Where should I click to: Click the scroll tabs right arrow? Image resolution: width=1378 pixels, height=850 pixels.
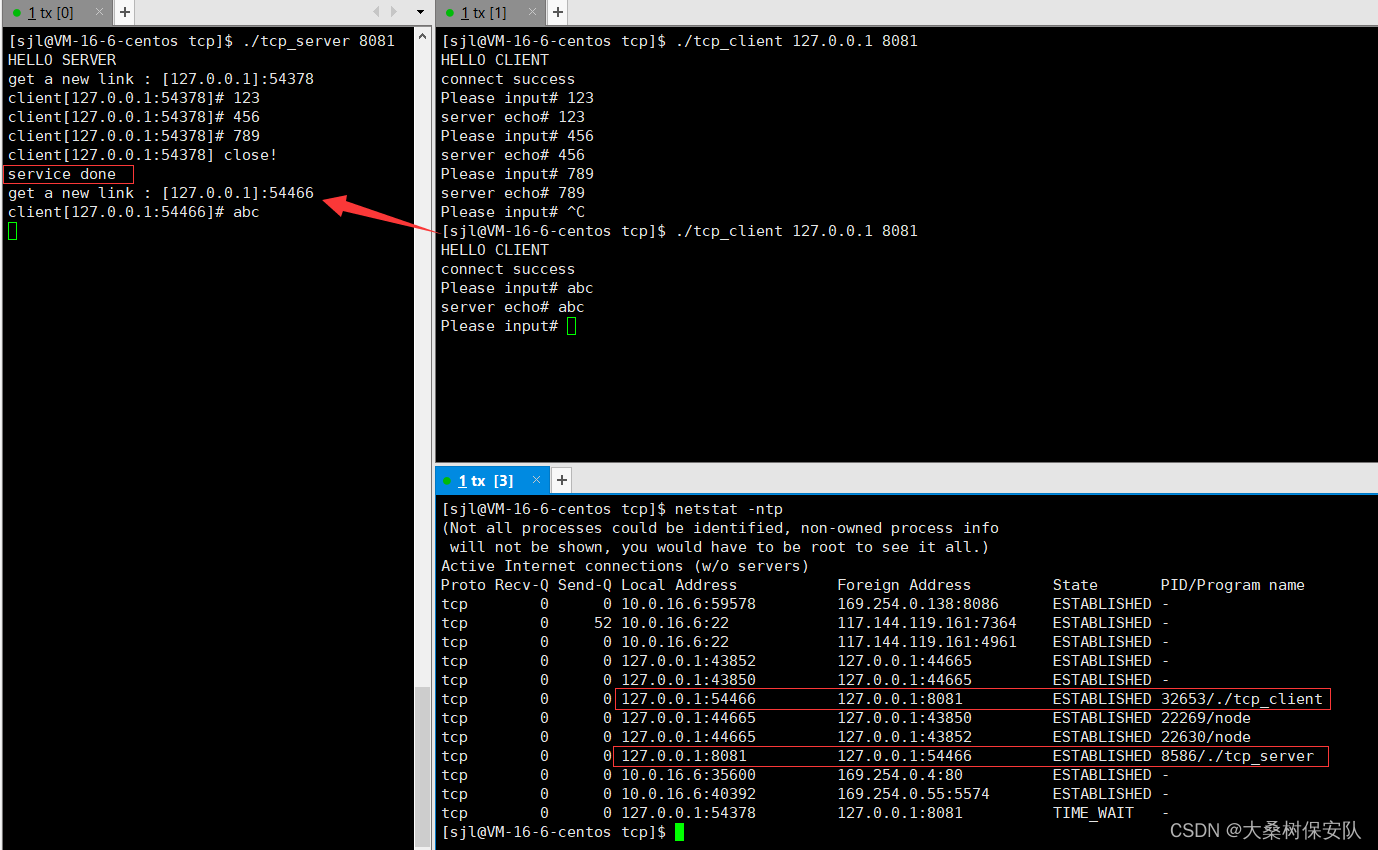click(395, 12)
